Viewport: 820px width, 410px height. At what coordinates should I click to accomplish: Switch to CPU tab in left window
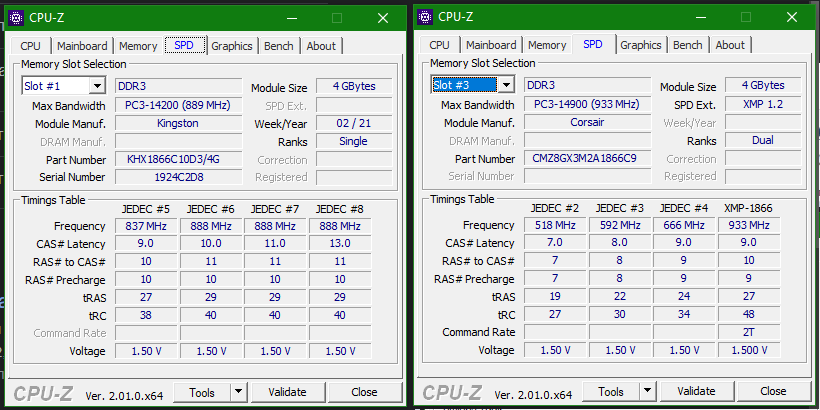30,46
